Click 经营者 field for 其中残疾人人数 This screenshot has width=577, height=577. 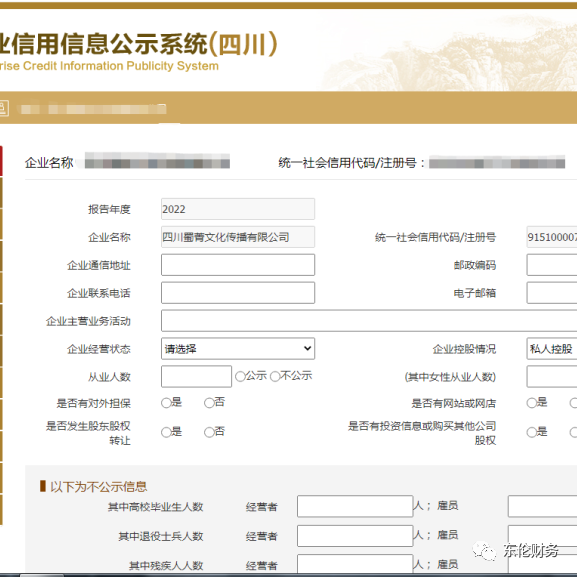(355, 564)
